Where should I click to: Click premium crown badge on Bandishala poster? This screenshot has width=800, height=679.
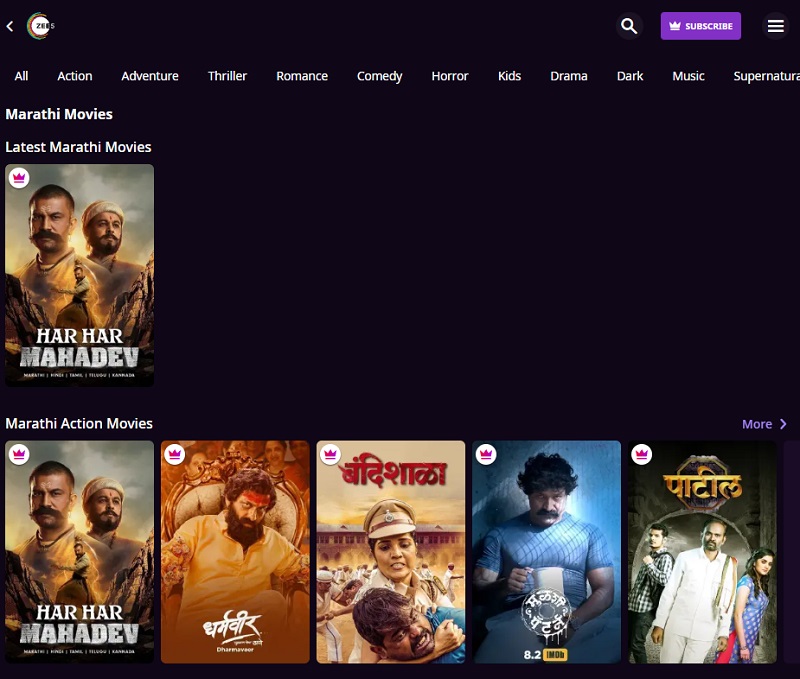click(x=331, y=455)
